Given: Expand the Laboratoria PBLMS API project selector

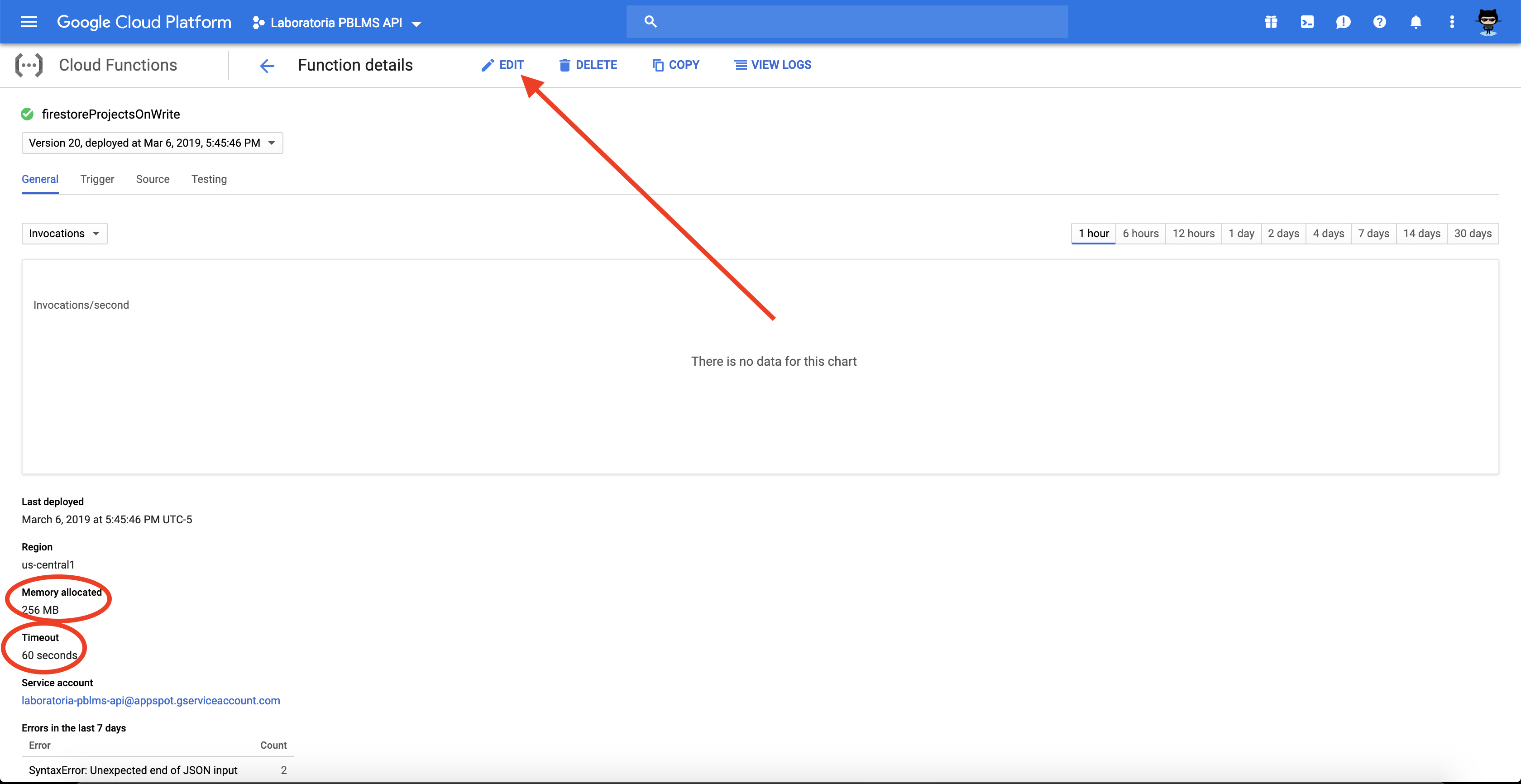Looking at the screenshot, I should pyautogui.click(x=336, y=23).
